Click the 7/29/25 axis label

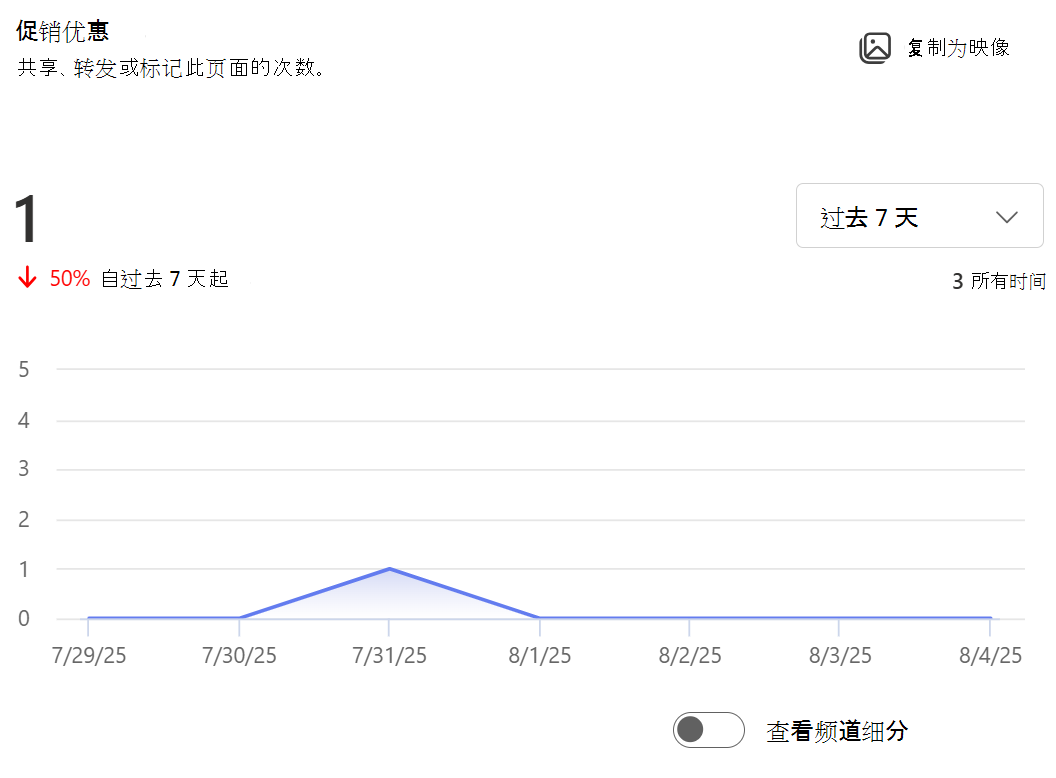point(89,655)
